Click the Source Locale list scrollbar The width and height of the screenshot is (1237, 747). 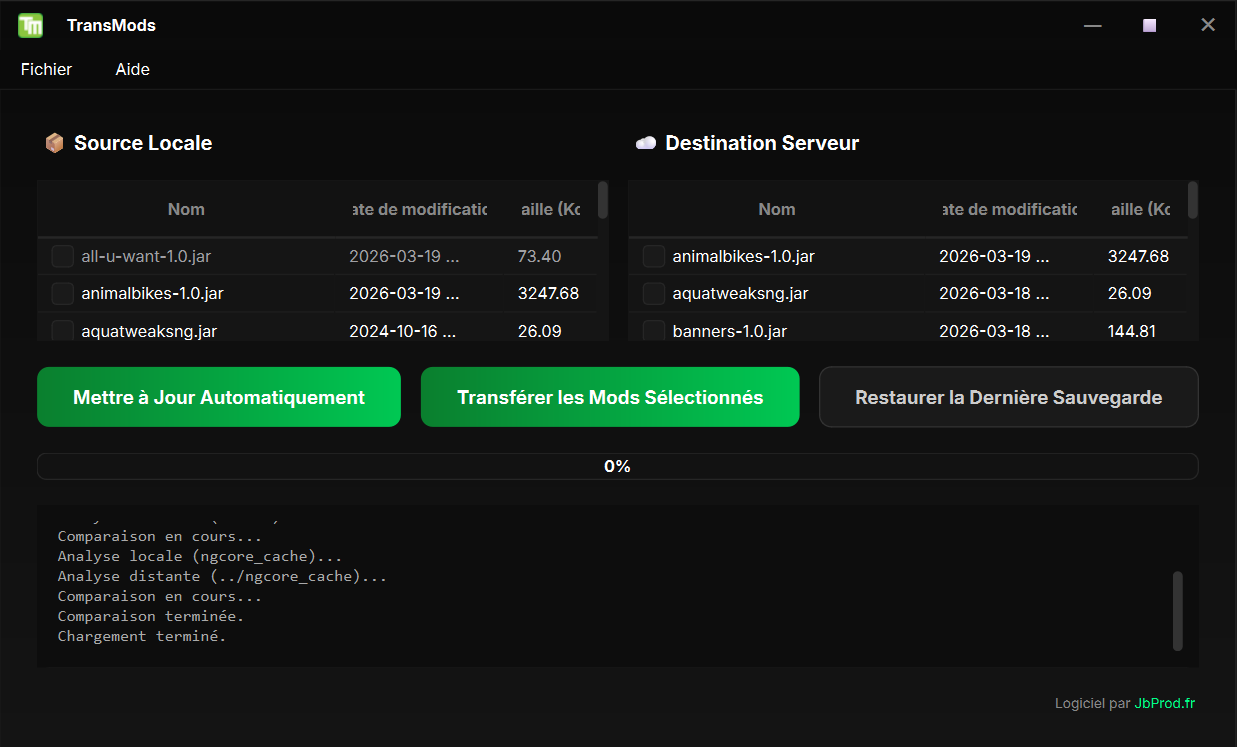tap(602, 200)
